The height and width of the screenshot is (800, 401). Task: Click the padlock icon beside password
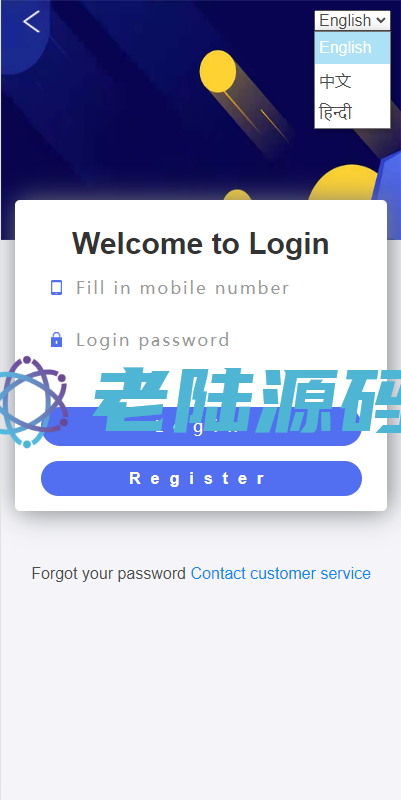(x=57, y=339)
